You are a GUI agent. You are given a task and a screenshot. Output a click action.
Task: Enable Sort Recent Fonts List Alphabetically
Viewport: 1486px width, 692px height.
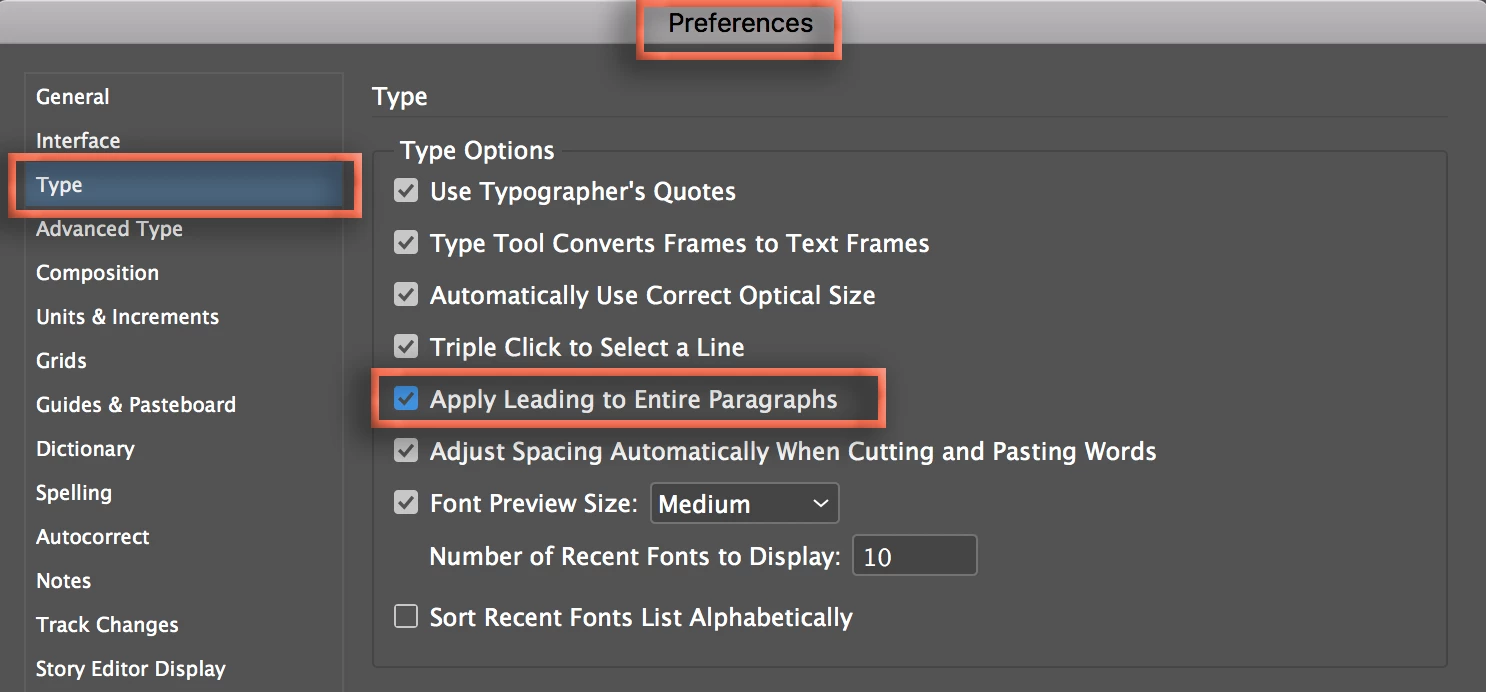point(406,617)
